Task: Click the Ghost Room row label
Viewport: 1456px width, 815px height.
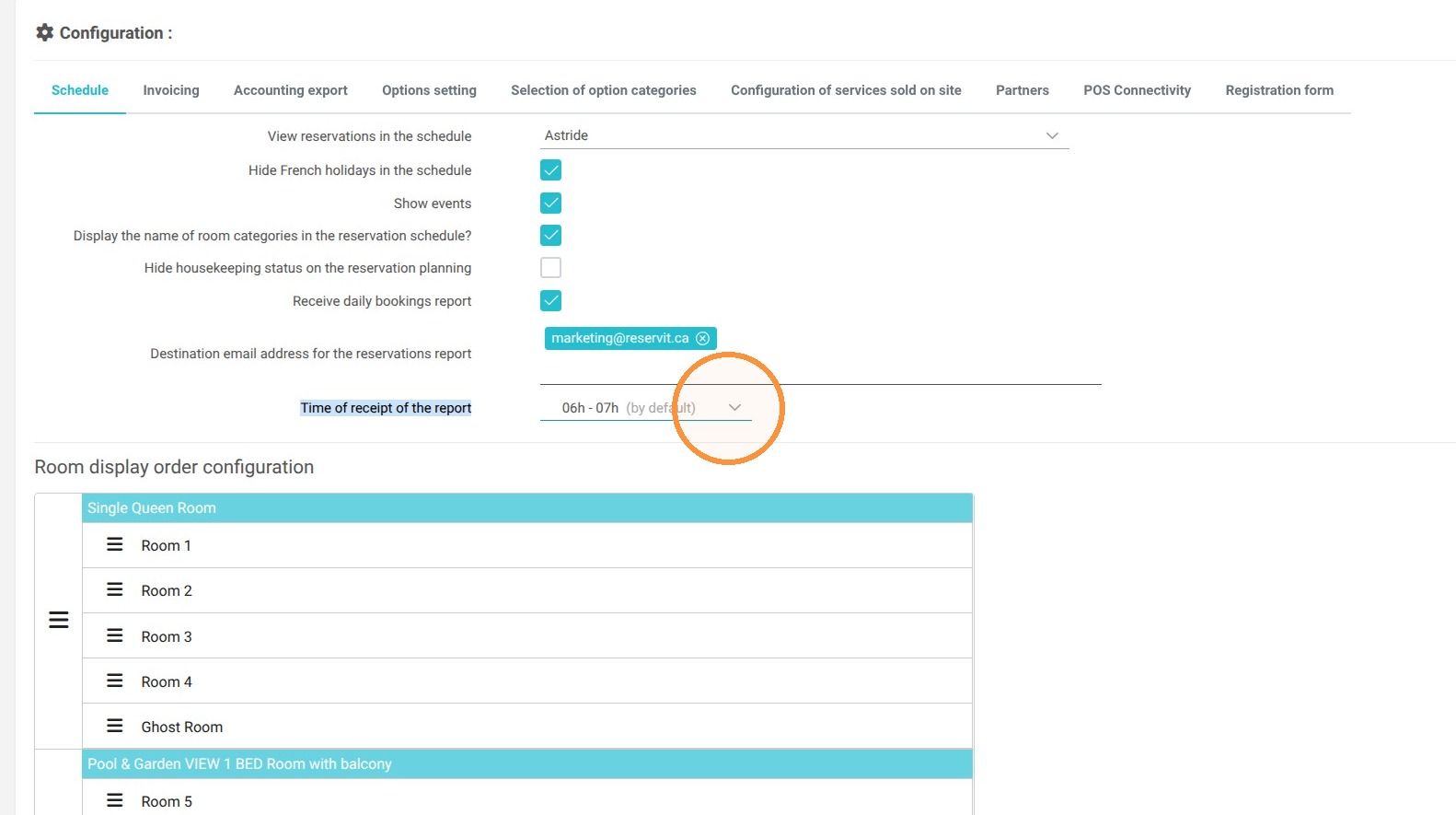Action: point(182,727)
